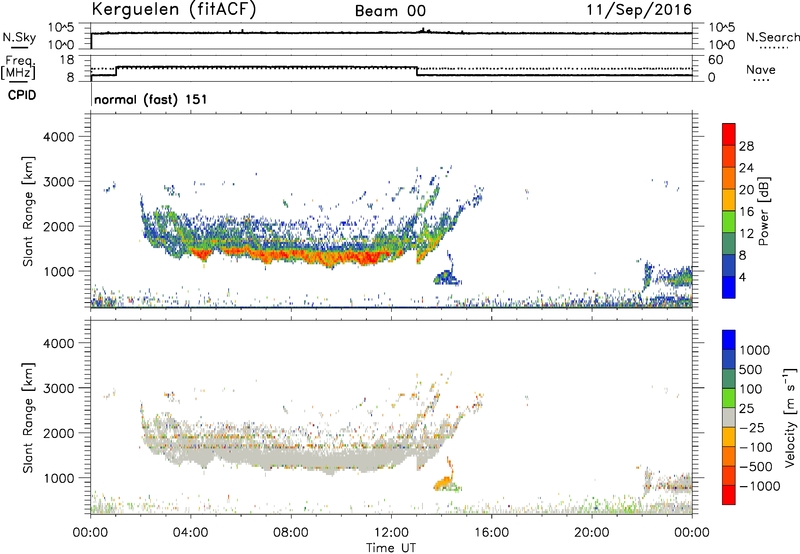Click 'Slant Range [km]' label on velocity panel
The width and height of the screenshot is (800, 554).
tap(28, 418)
